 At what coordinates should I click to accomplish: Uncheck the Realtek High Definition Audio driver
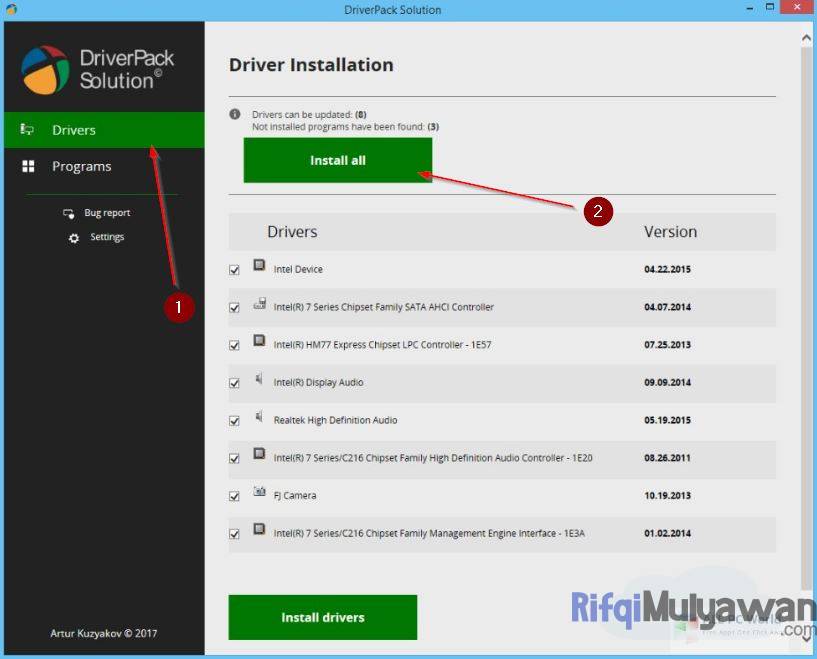[x=233, y=420]
